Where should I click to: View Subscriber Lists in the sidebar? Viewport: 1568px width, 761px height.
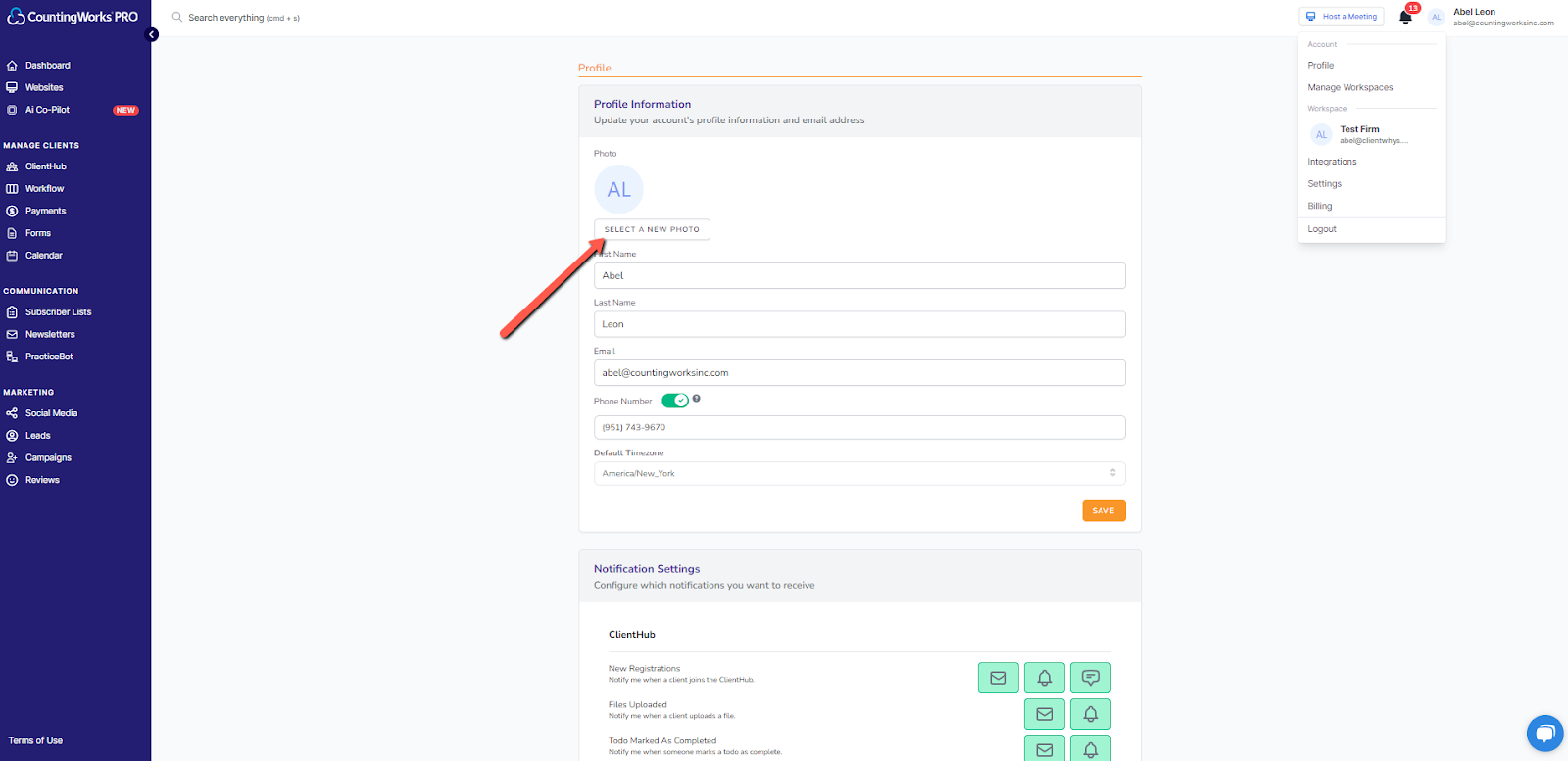click(58, 312)
